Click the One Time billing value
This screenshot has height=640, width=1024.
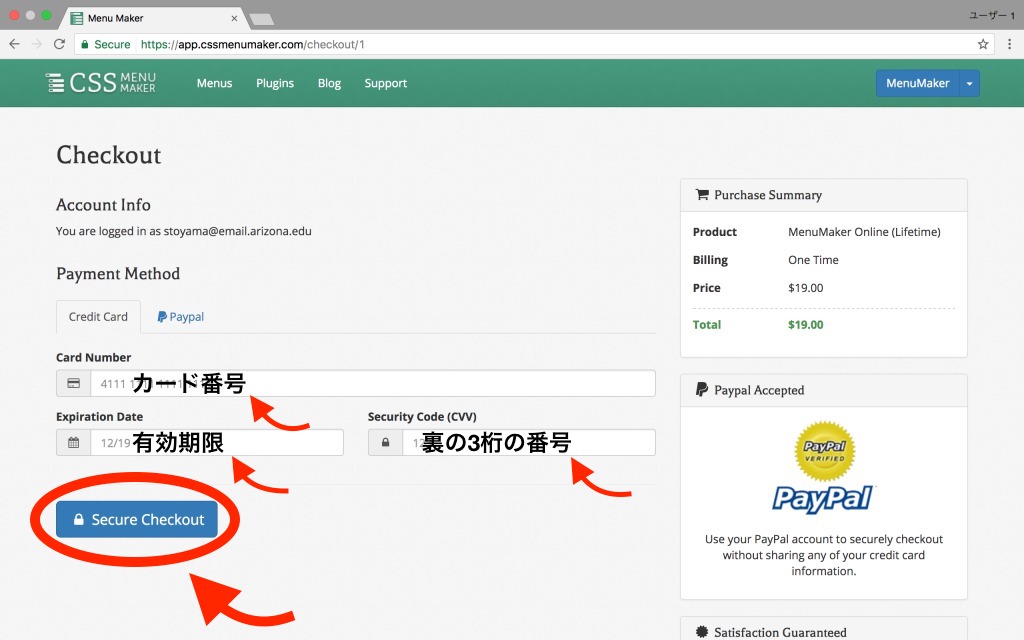point(813,260)
